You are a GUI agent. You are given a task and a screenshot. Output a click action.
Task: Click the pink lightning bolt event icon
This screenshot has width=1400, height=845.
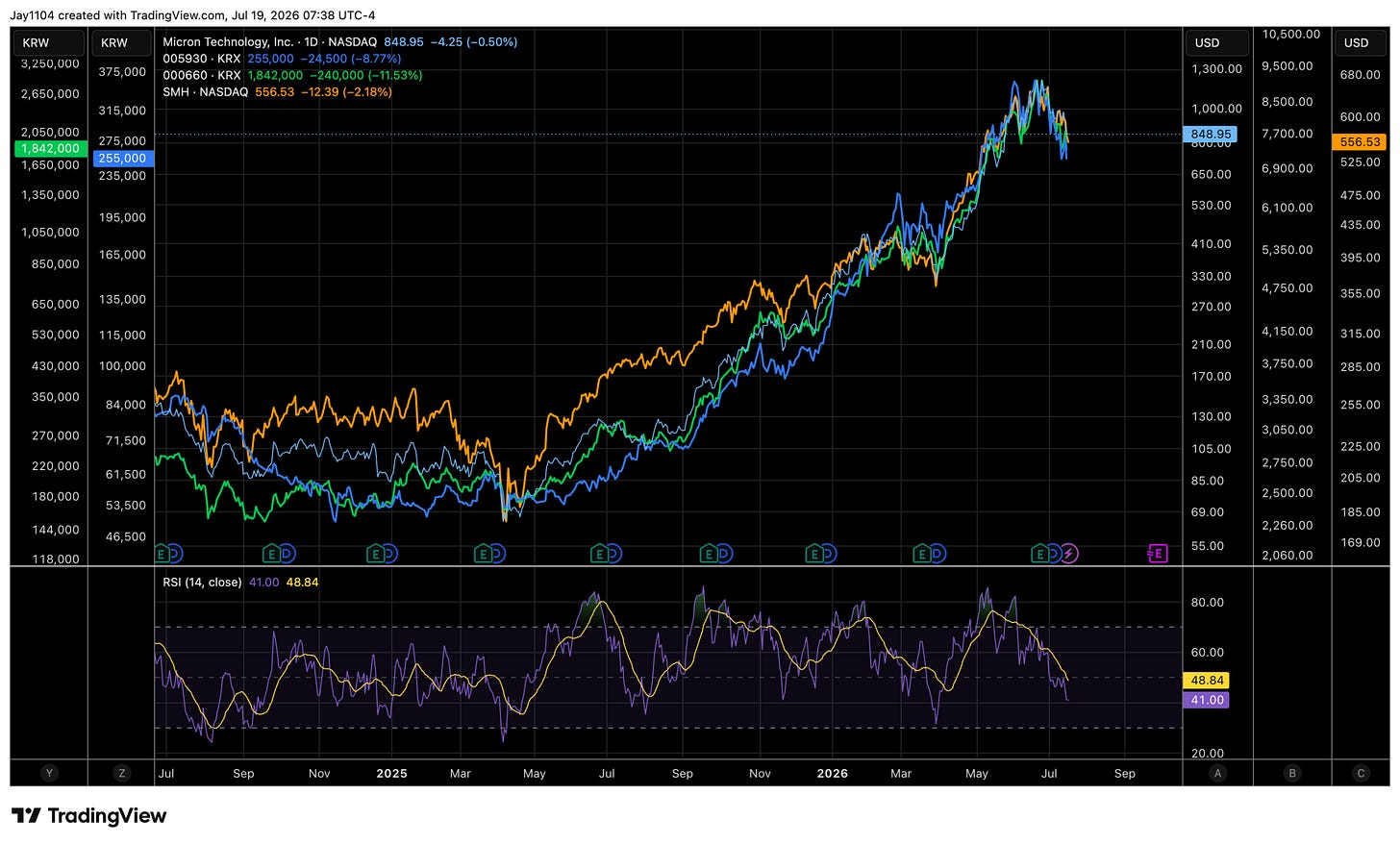tap(1069, 554)
